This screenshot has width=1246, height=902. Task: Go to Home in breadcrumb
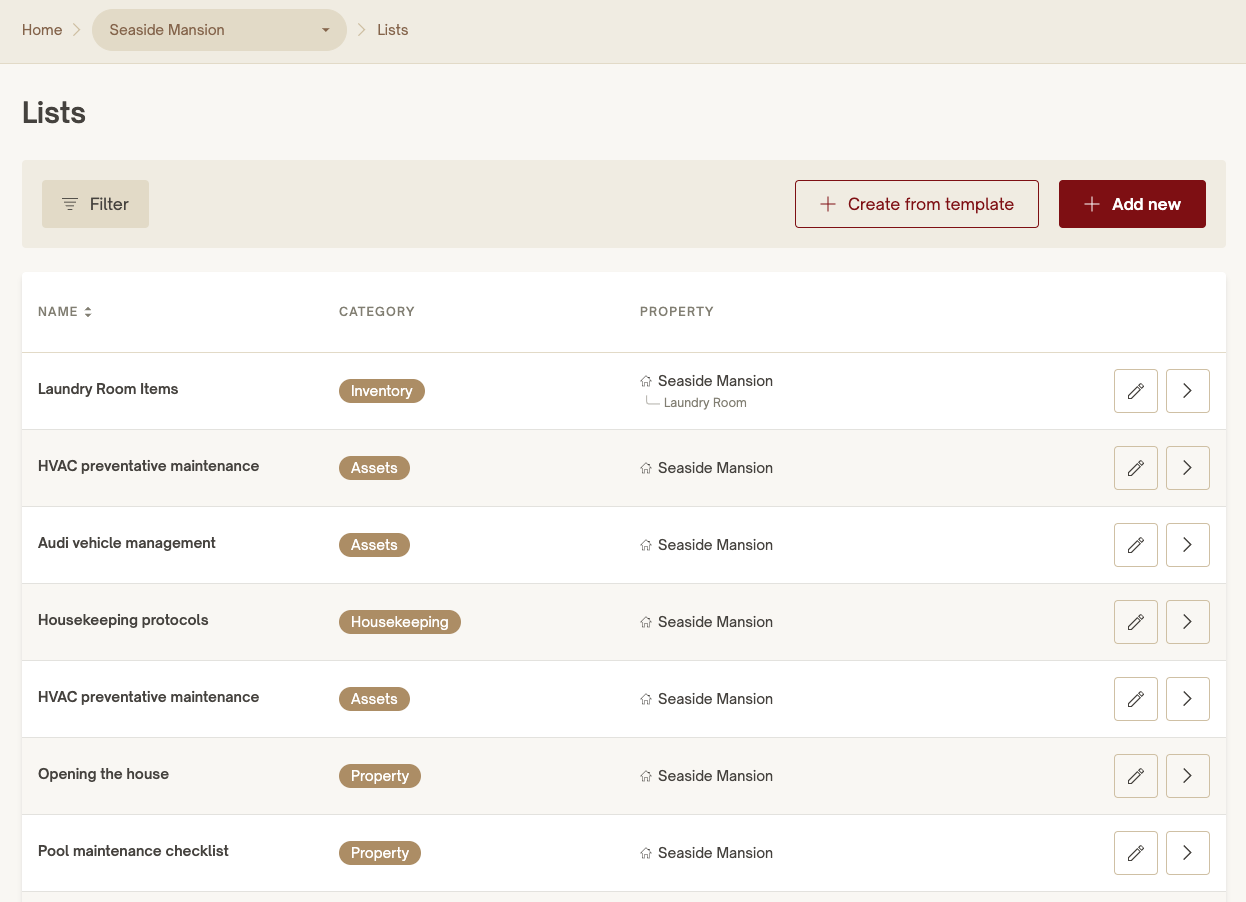pos(42,30)
